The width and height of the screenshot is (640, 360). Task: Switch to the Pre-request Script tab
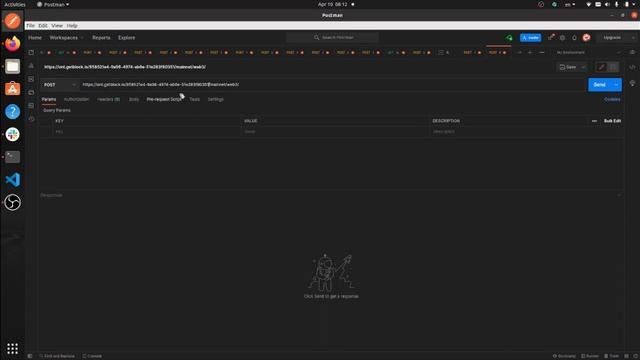click(164, 99)
